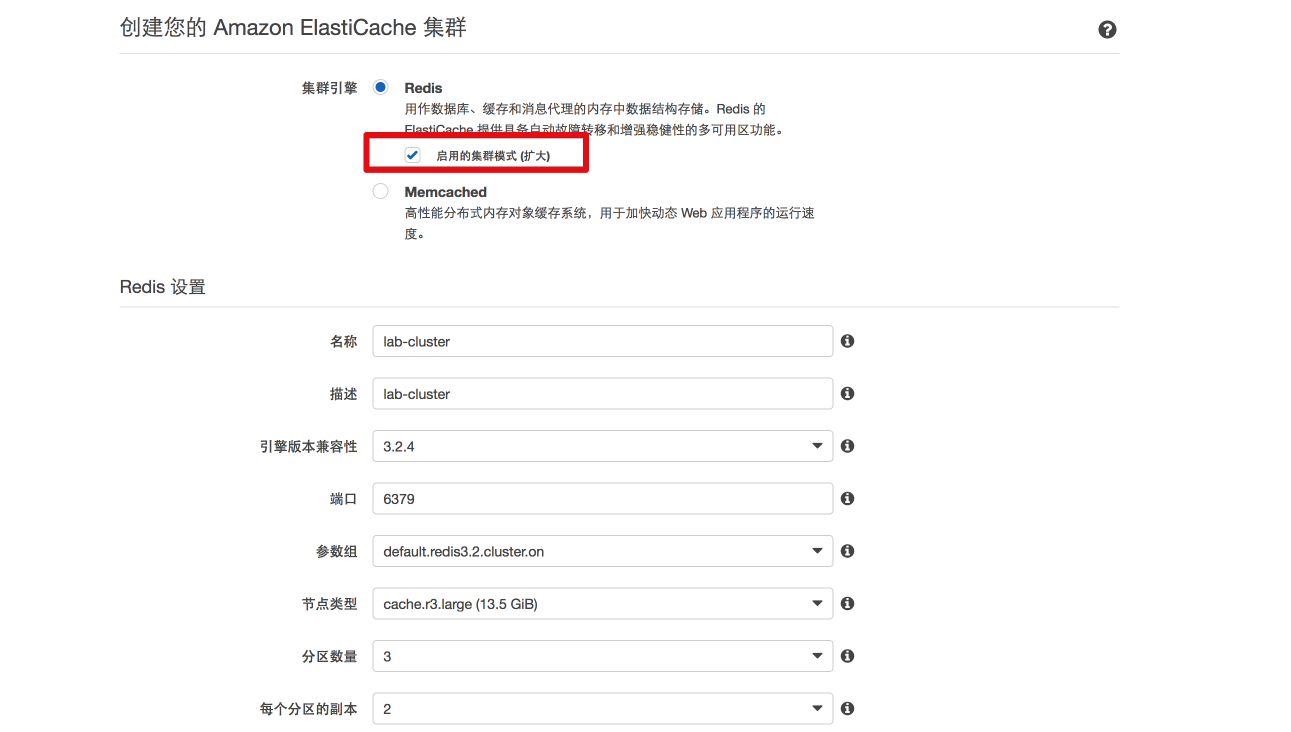
Task: Click the 端口 input field with 6379
Action: point(602,498)
